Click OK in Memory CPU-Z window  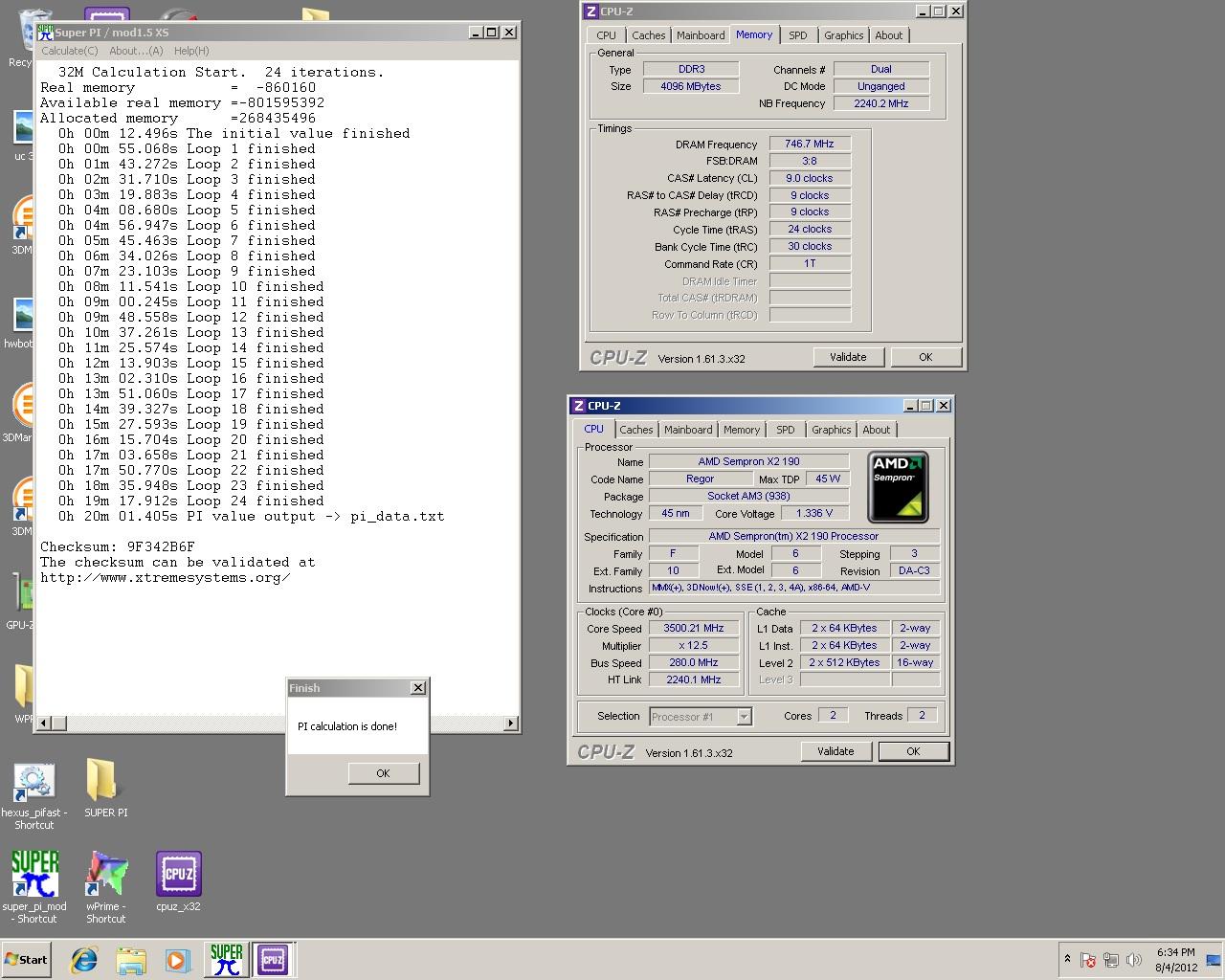coord(925,357)
